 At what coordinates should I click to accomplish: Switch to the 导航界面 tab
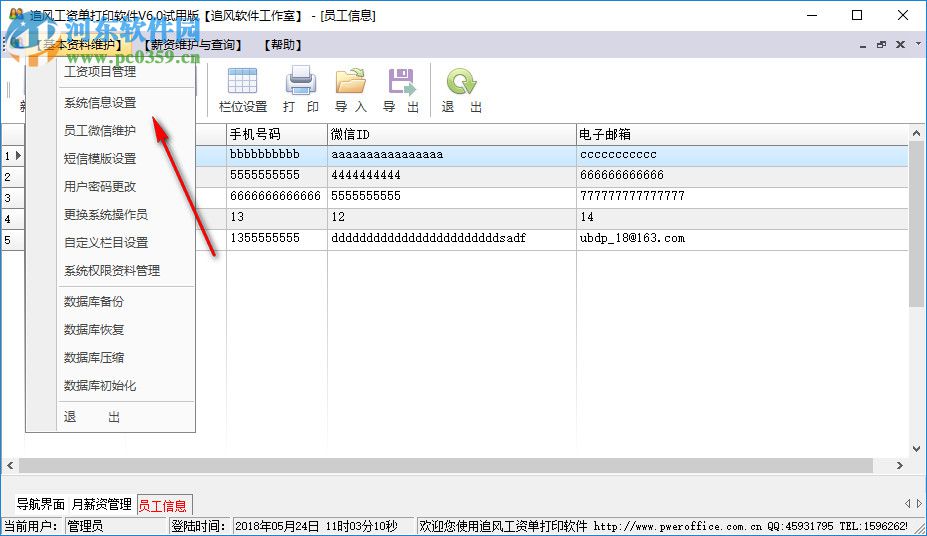[40, 505]
